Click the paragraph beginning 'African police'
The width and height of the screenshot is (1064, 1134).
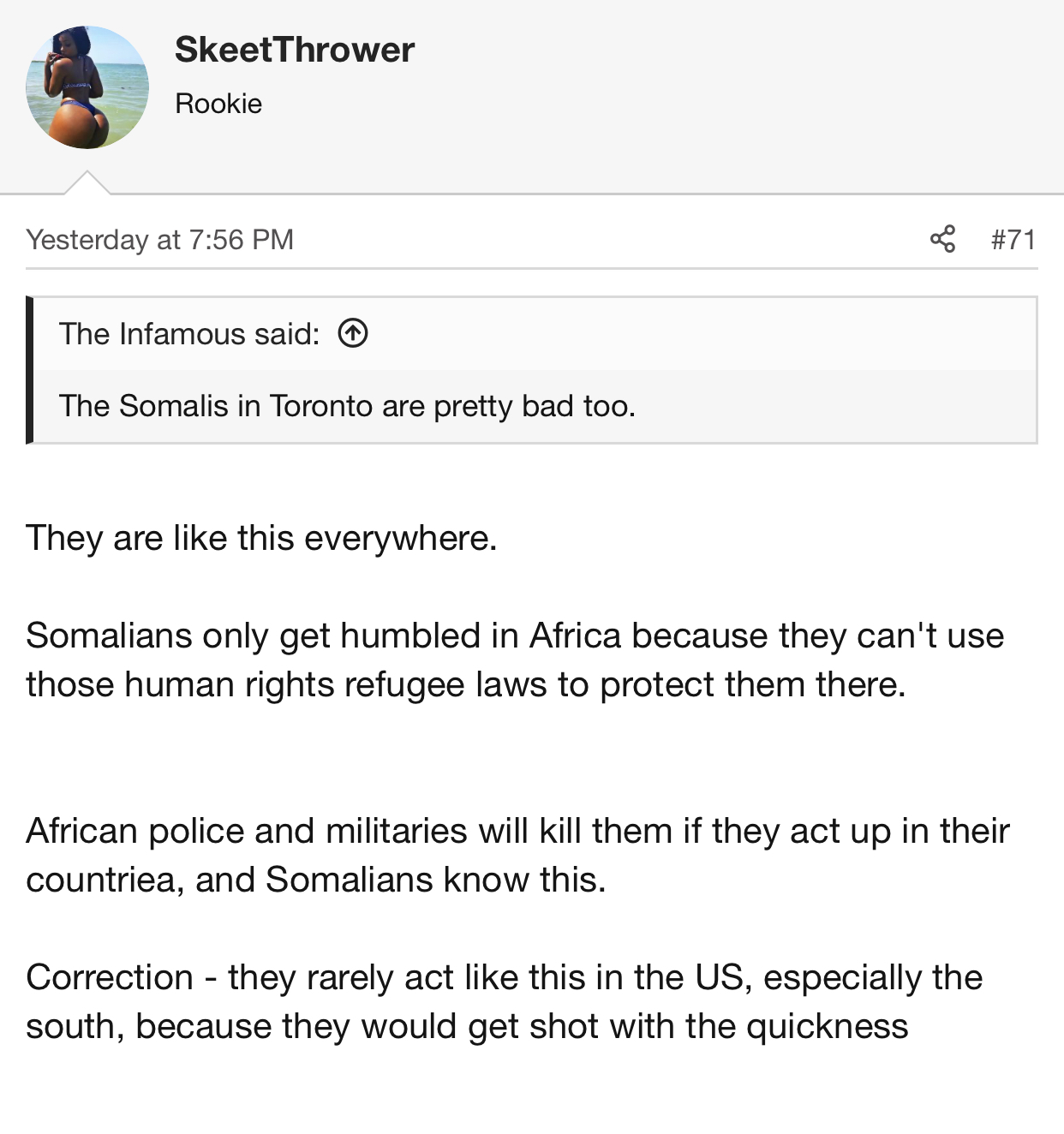click(517, 855)
